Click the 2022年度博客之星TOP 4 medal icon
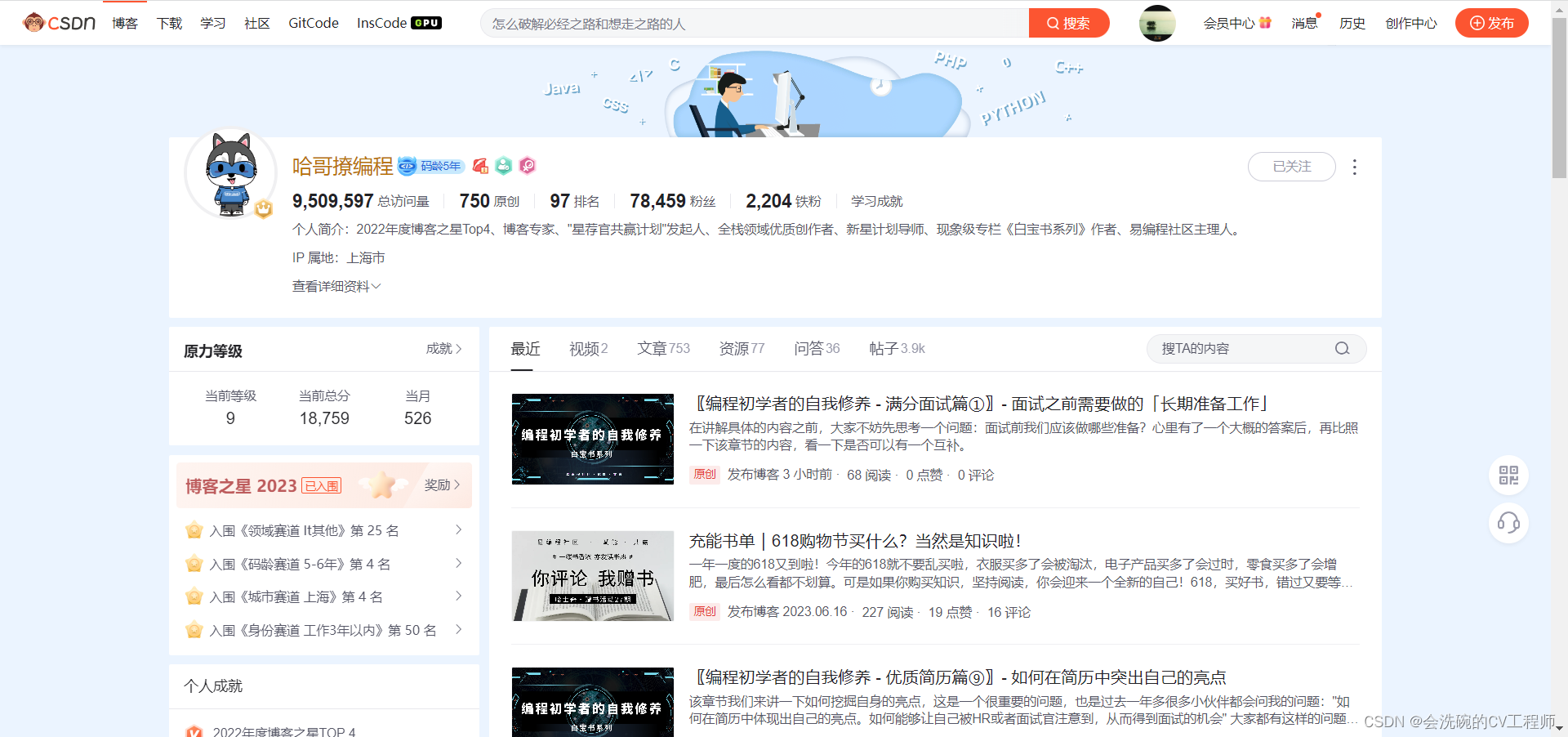 click(194, 732)
